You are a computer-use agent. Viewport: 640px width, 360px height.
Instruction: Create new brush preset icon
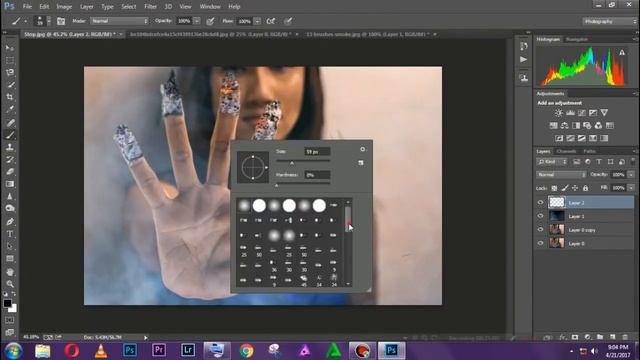[361, 163]
